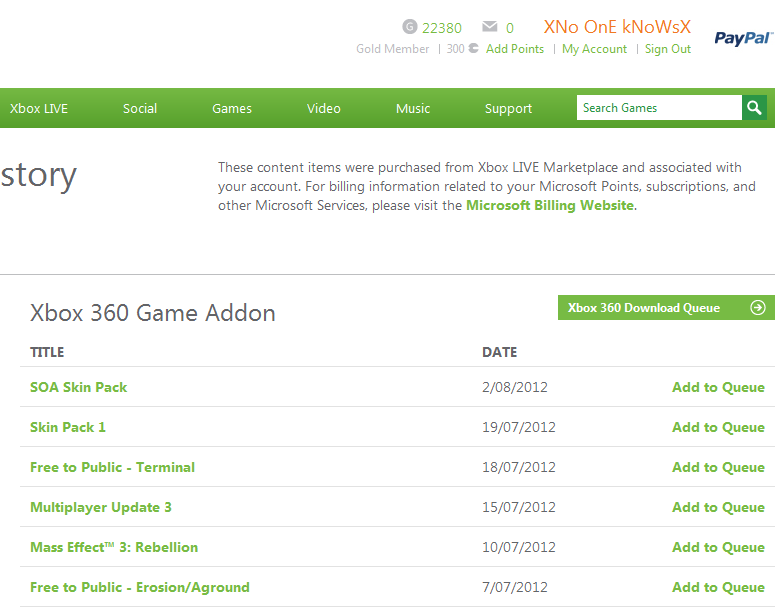
Task: Click the PayPal logo
Action: 744,38
